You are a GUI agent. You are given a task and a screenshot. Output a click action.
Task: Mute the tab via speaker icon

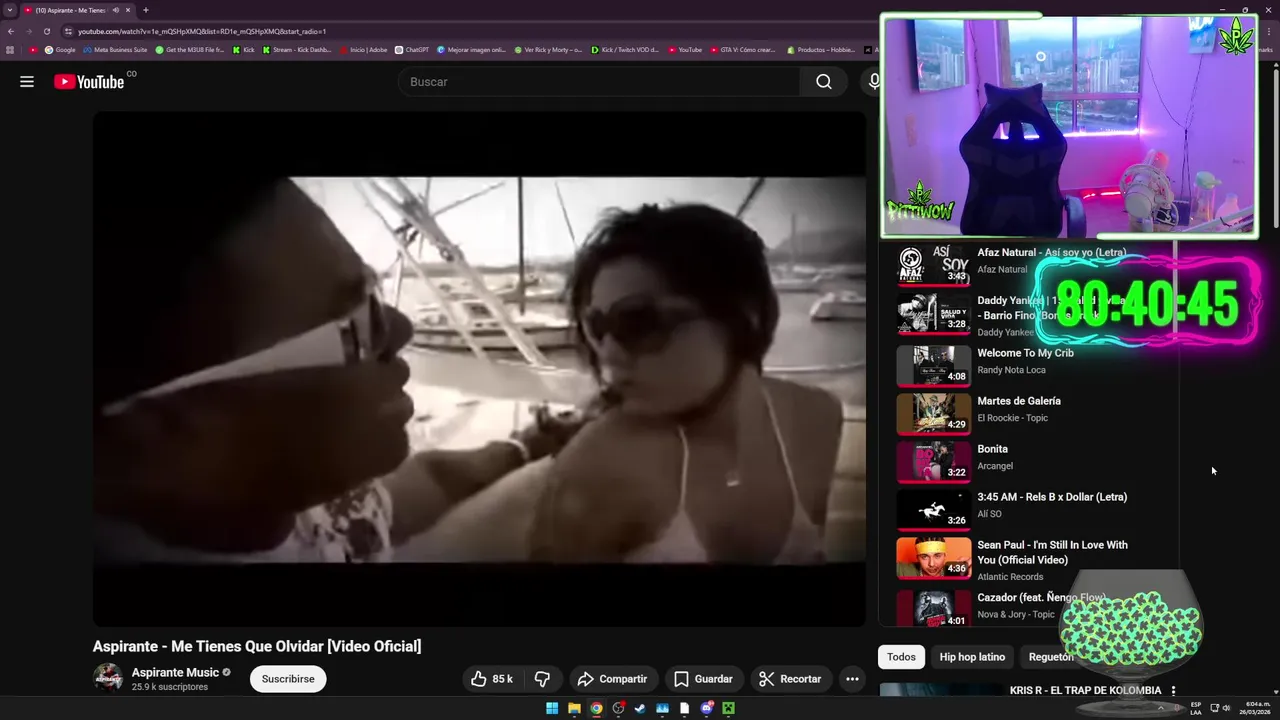[116, 10]
